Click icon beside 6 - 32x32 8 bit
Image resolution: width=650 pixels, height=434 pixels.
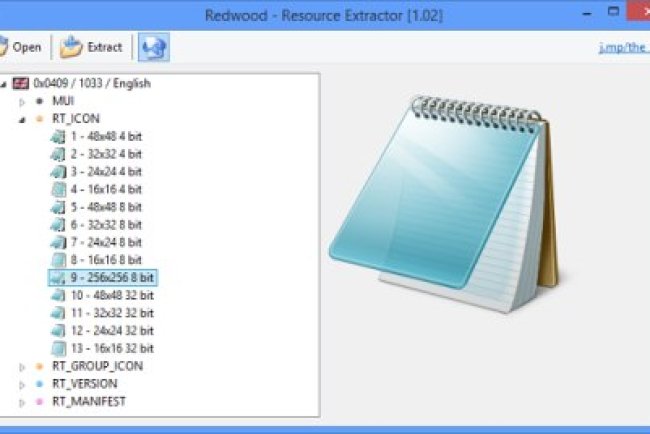pos(58,225)
